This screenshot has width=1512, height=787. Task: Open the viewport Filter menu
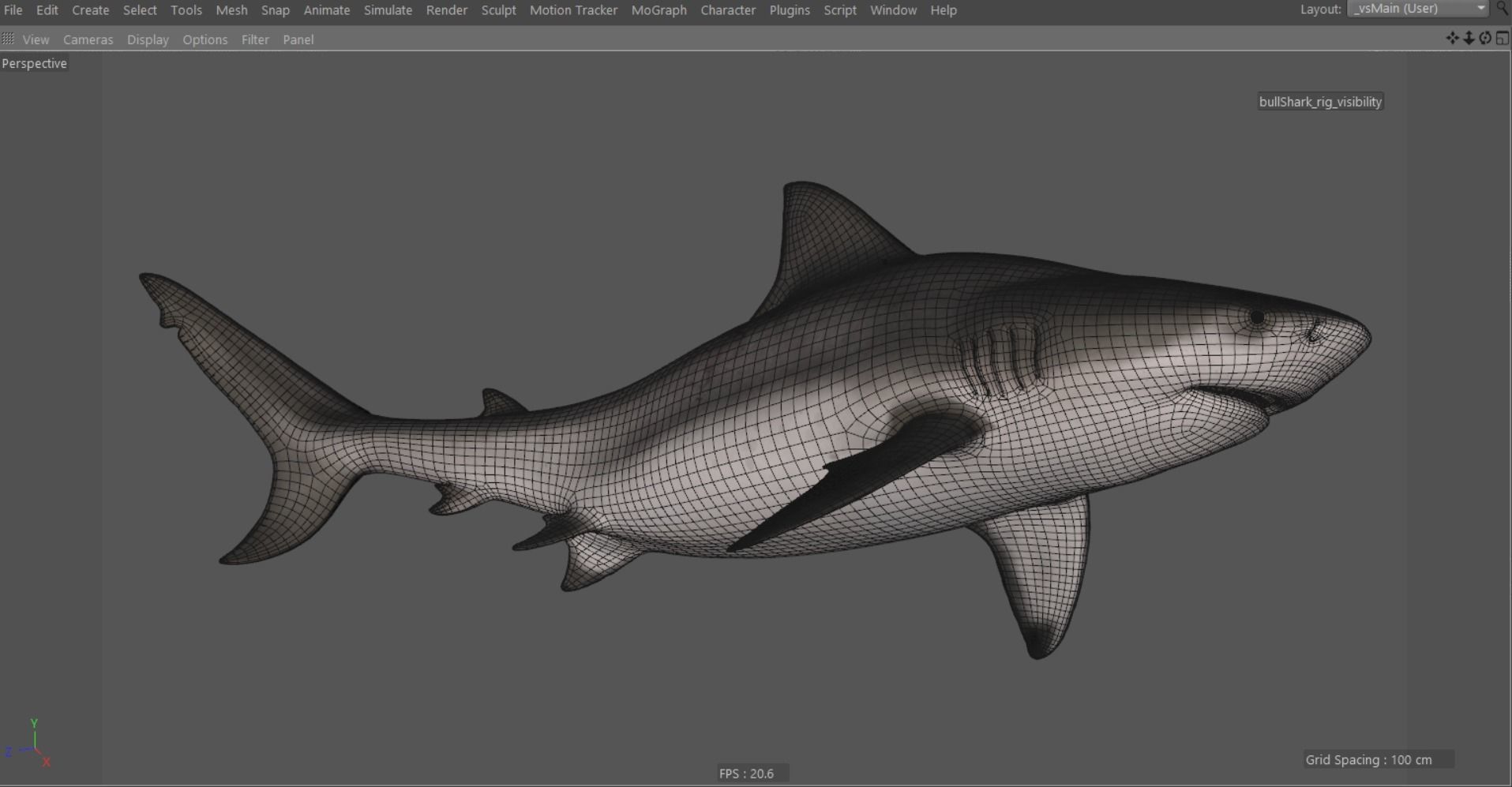pos(255,39)
